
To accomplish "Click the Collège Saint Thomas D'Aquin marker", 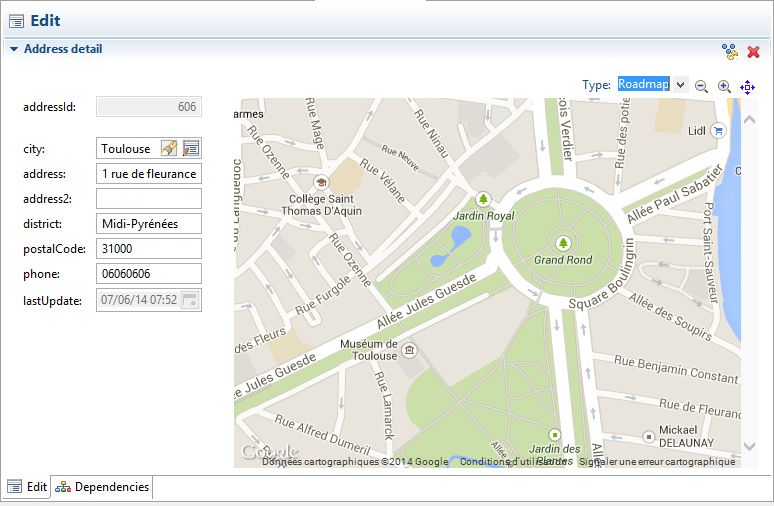I will [321, 183].
